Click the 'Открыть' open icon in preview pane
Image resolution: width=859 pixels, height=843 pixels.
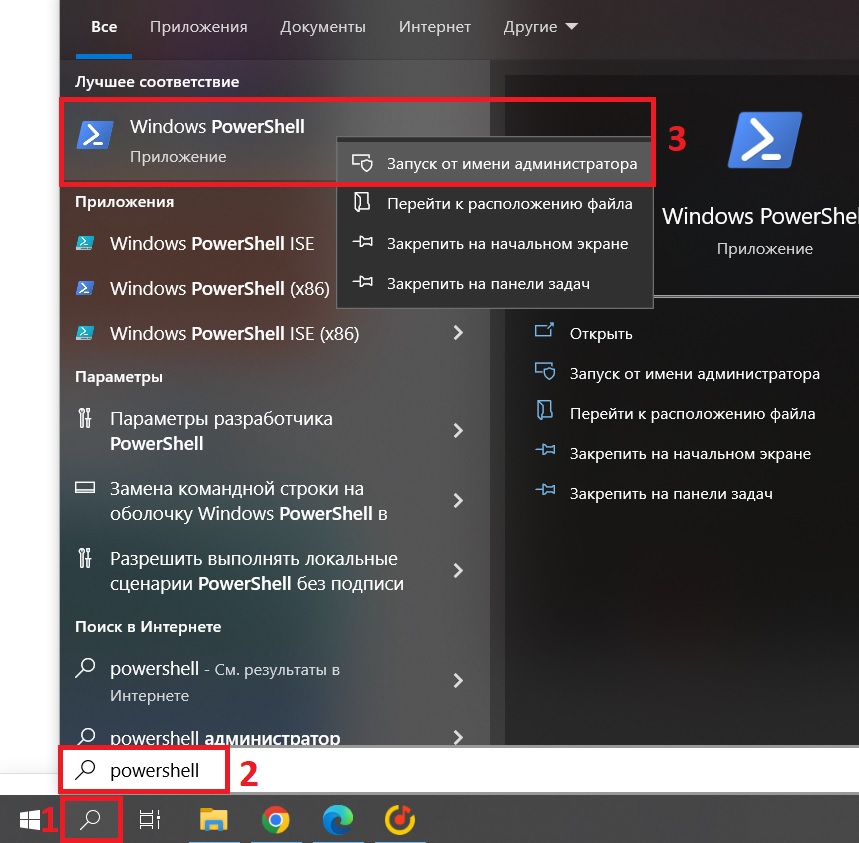[544, 330]
